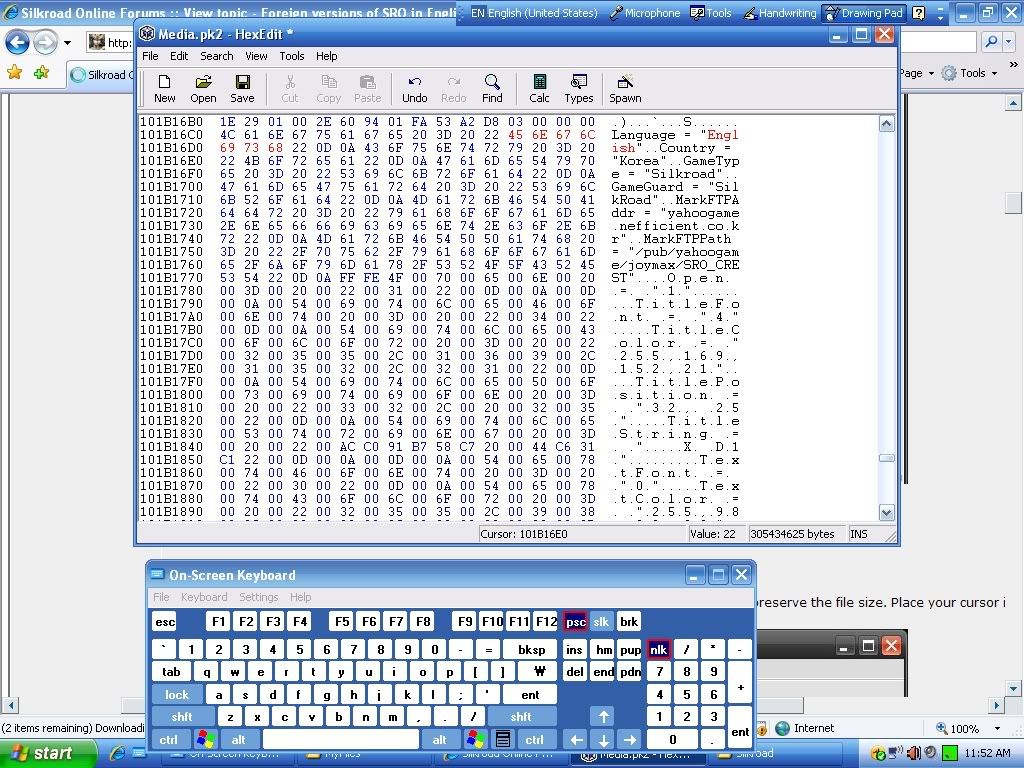Click the space bar on On-Screen Keyboard
Image resolution: width=1024 pixels, height=768 pixels.
pyautogui.click(x=340, y=739)
